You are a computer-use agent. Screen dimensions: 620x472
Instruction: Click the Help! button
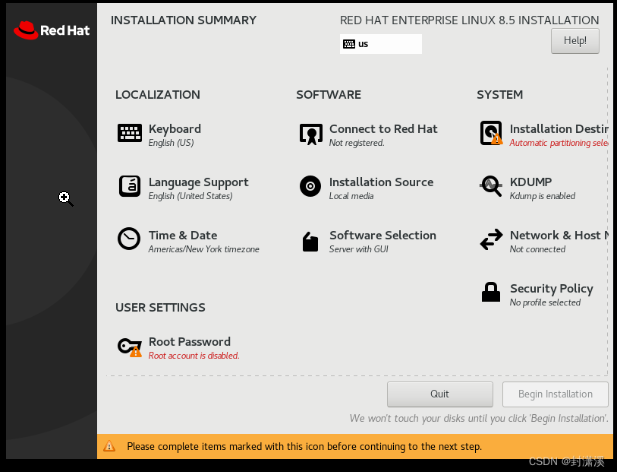(x=575, y=41)
